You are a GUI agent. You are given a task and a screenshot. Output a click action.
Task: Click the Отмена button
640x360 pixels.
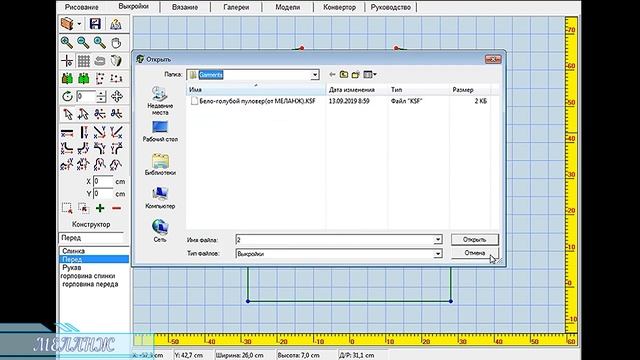[475, 253]
